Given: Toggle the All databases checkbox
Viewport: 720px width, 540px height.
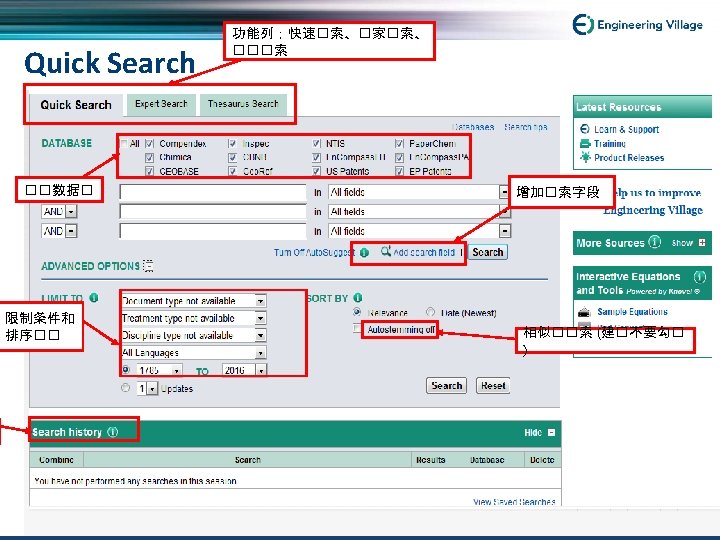Looking at the screenshot, I should [124, 143].
